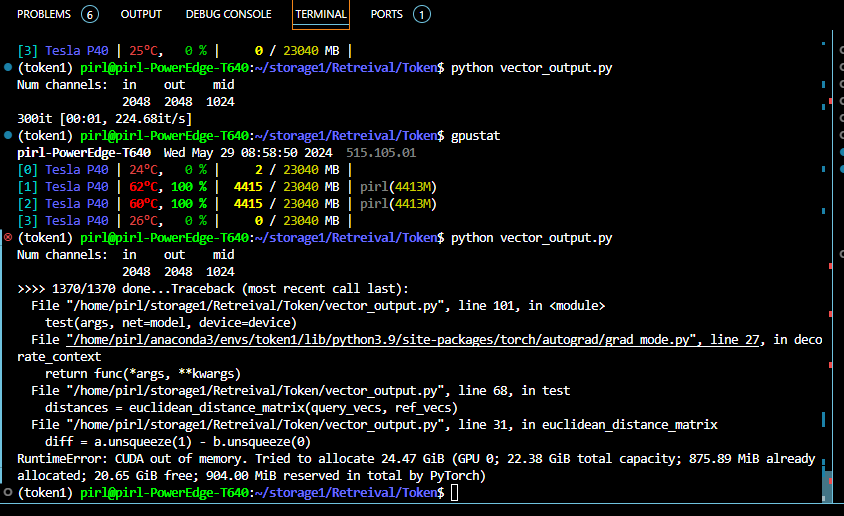Click the timestamp 'Wed May 29 08:58:50 2024'
Screen dimensions: 844x516
coord(248,153)
